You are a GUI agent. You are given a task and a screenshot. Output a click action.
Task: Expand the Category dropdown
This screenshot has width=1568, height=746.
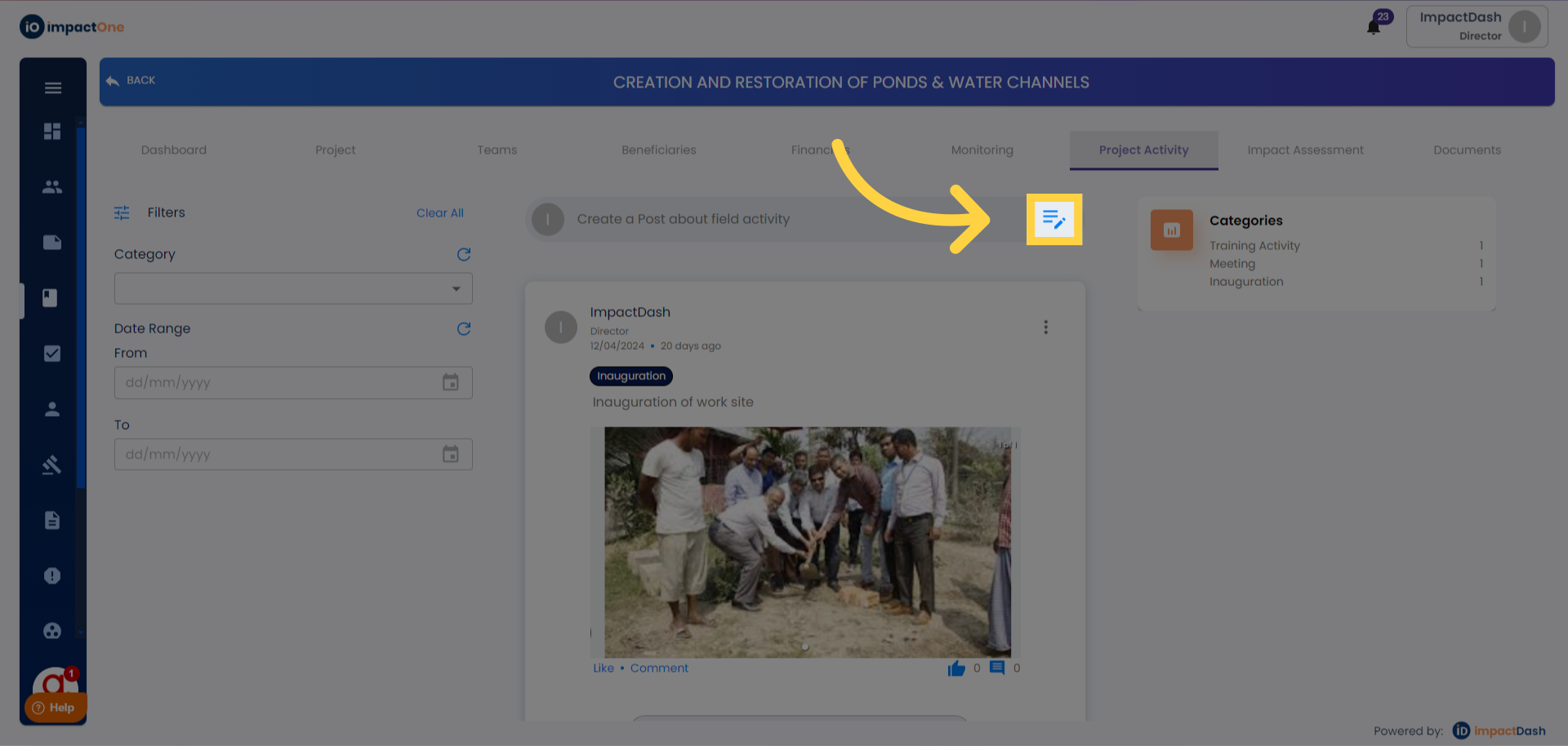point(456,288)
